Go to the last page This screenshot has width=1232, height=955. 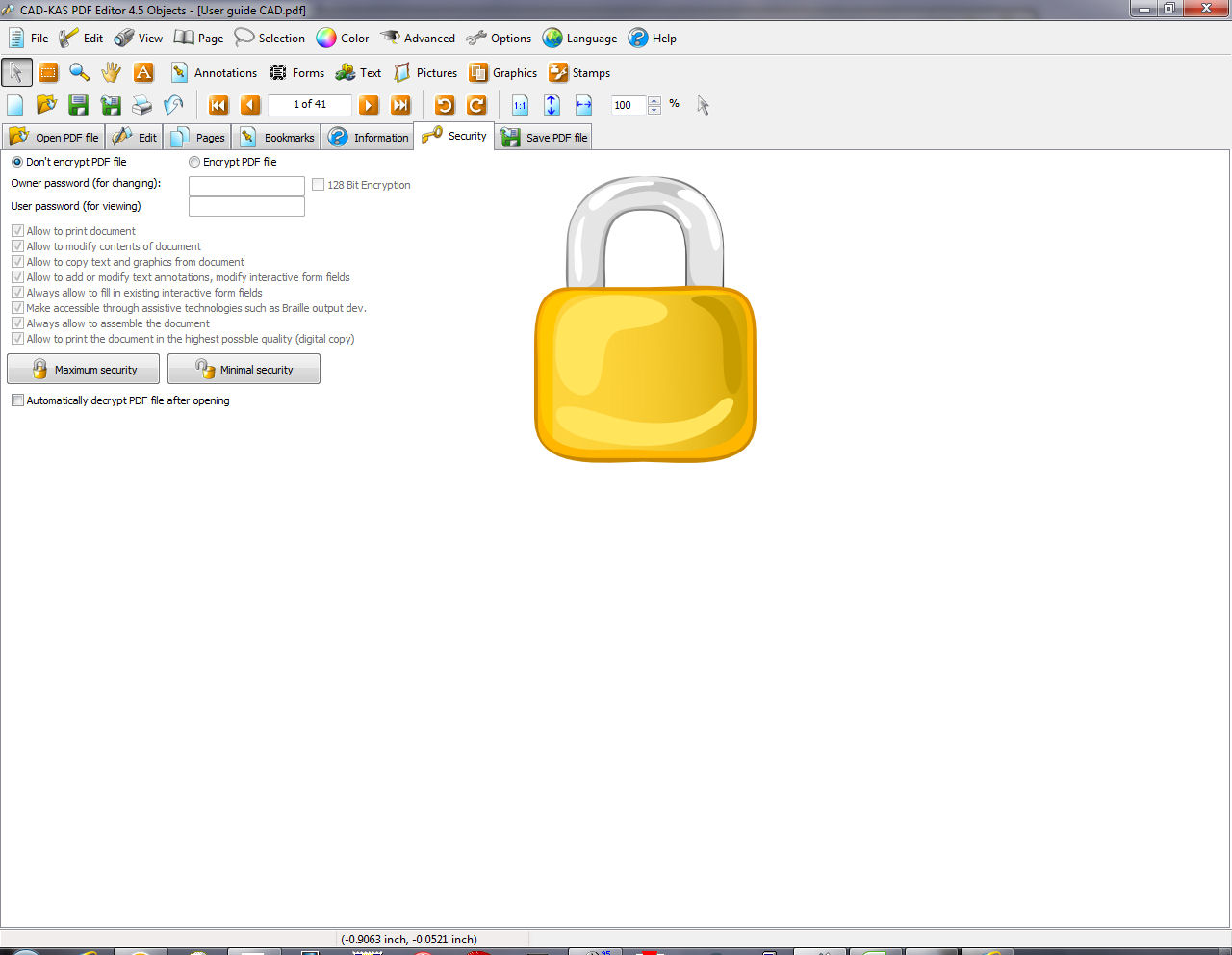(x=400, y=105)
